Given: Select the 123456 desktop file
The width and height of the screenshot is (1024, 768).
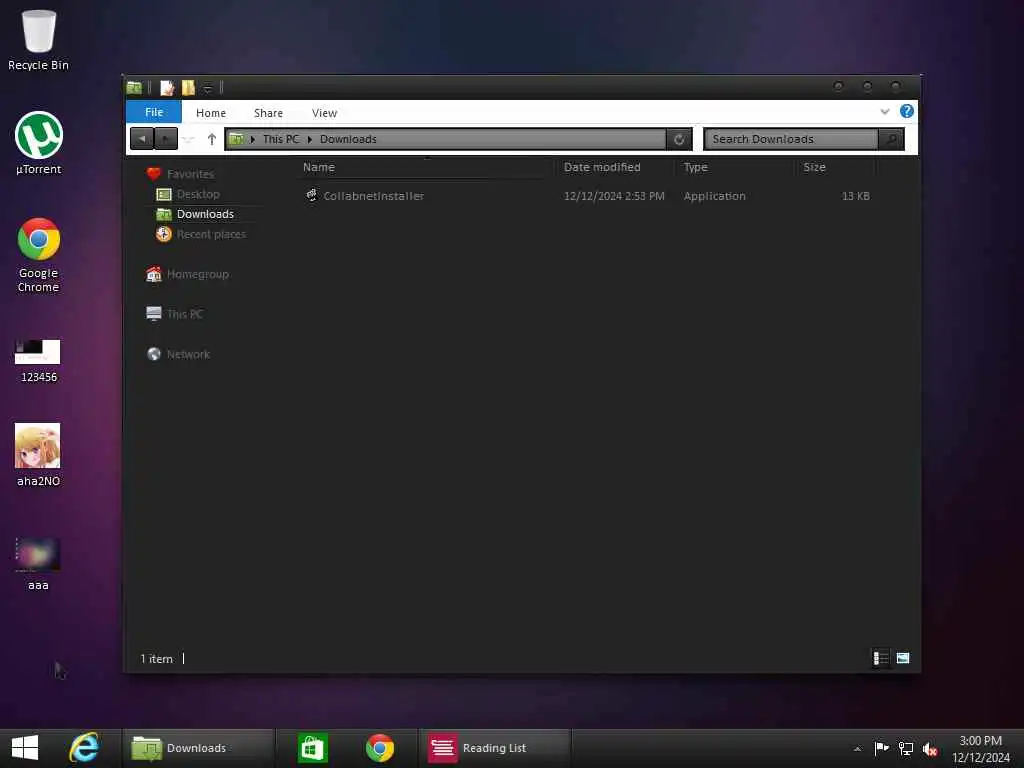Looking at the screenshot, I should 39,360.
